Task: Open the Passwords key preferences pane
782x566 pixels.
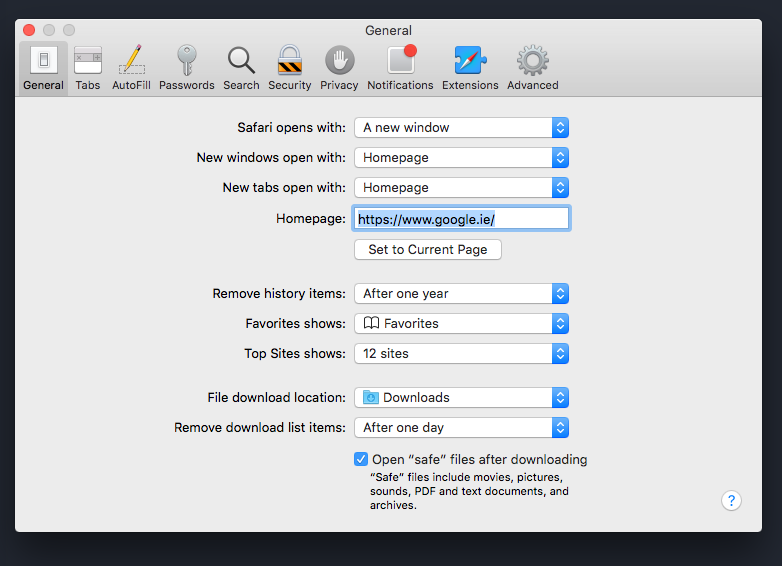Action: point(187,68)
